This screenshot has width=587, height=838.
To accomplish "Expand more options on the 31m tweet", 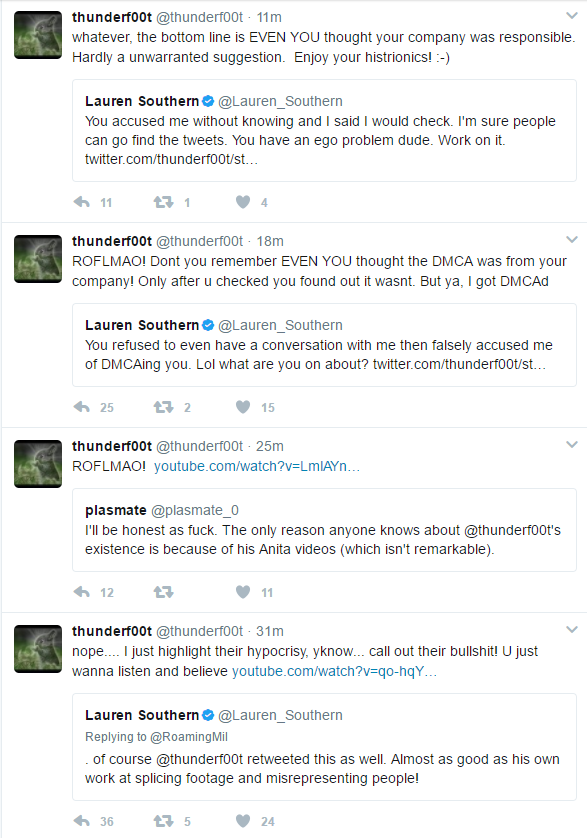I will click(x=571, y=630).
